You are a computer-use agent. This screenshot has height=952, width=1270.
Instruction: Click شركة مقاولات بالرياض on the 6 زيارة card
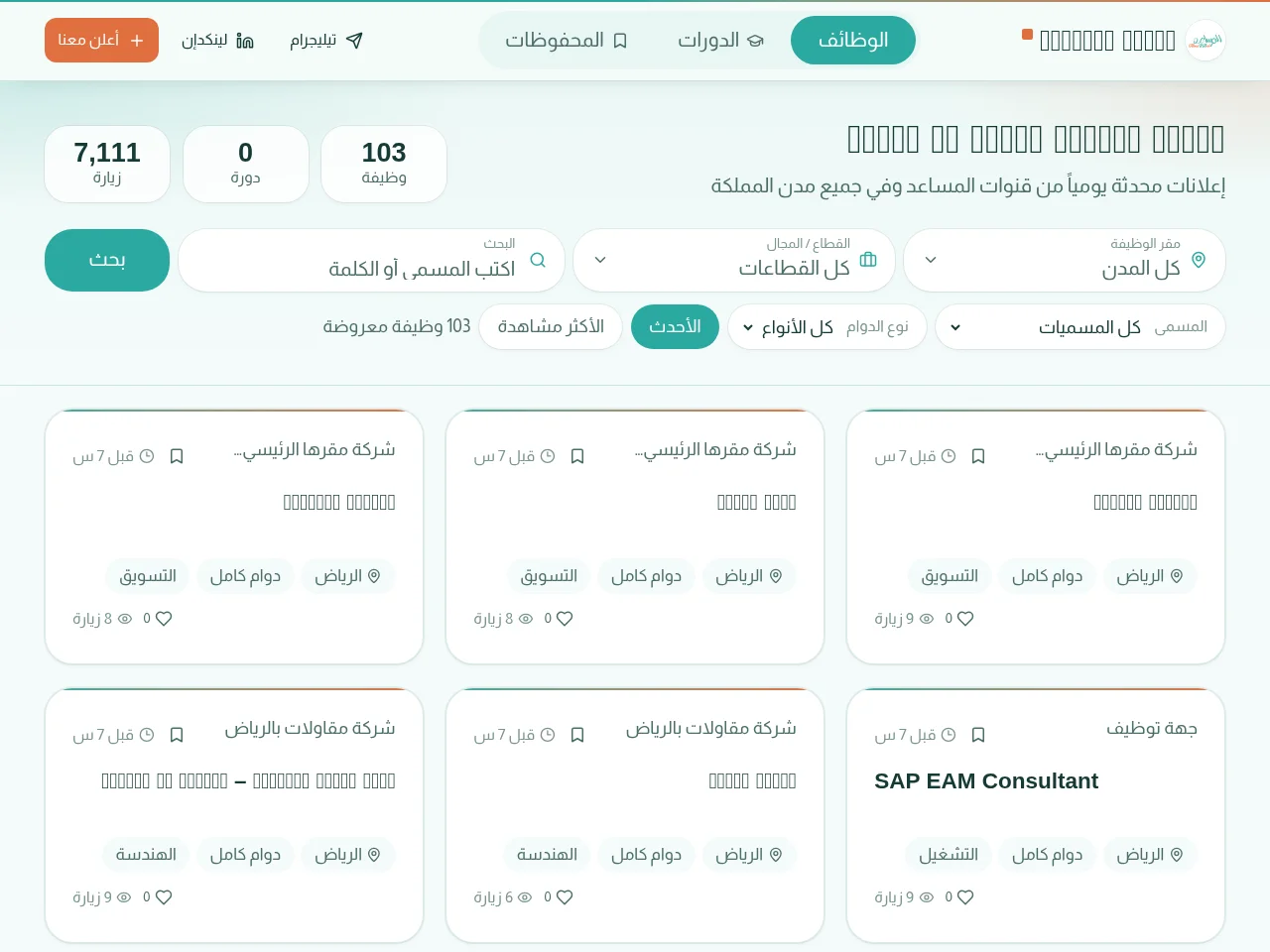(711, 729)
